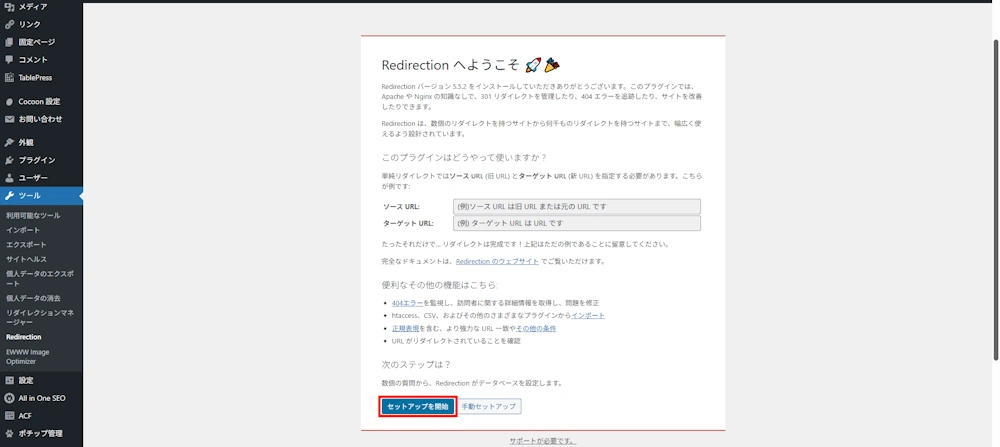Open Cocoon 設定 menu

click(41, 101)
